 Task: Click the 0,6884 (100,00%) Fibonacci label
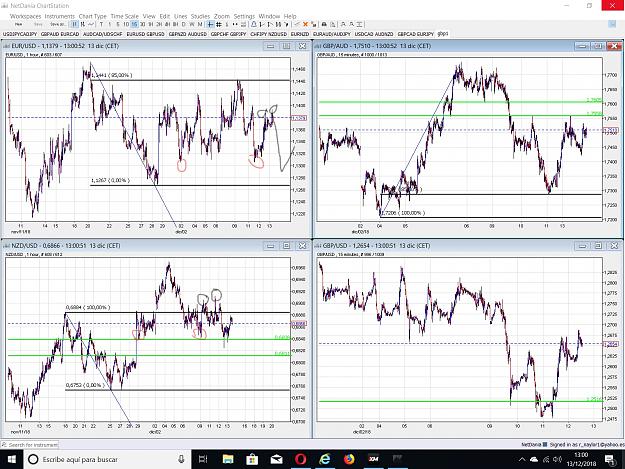point(88,308)
